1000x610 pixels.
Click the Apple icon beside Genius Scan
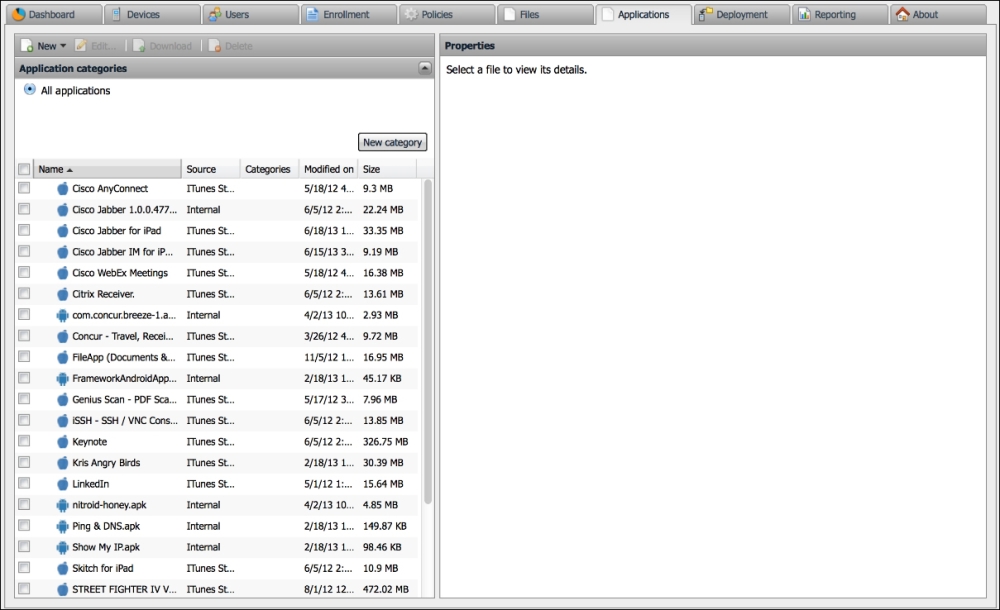[x=62, y=399]
